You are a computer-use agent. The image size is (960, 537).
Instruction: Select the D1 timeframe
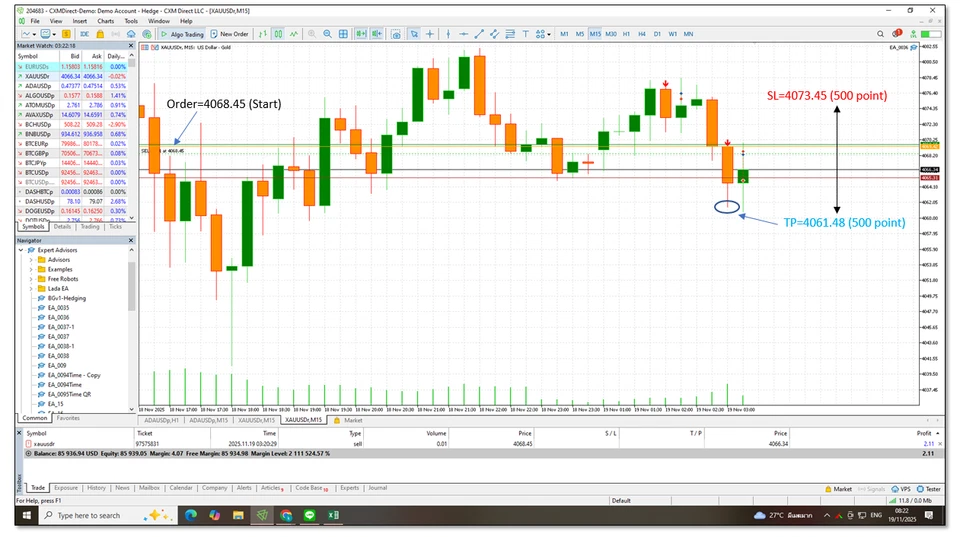point(657,34)
